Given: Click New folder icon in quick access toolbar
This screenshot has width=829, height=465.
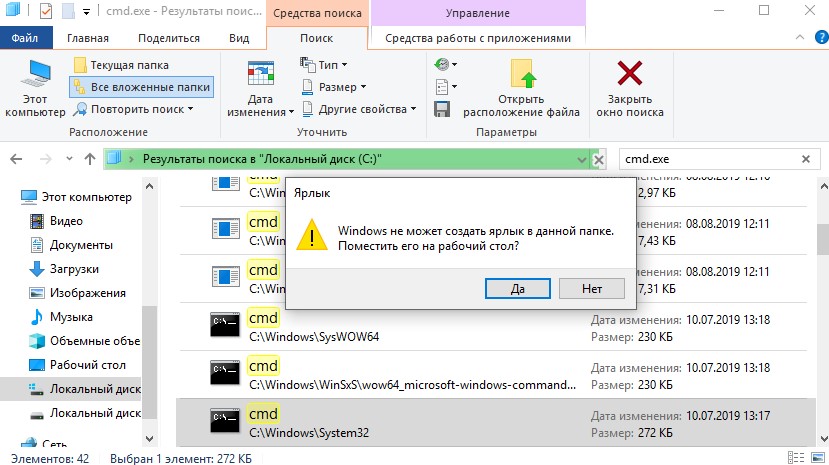Looking at the screenshot, I should pyautogui.click(x=68, y=11).
